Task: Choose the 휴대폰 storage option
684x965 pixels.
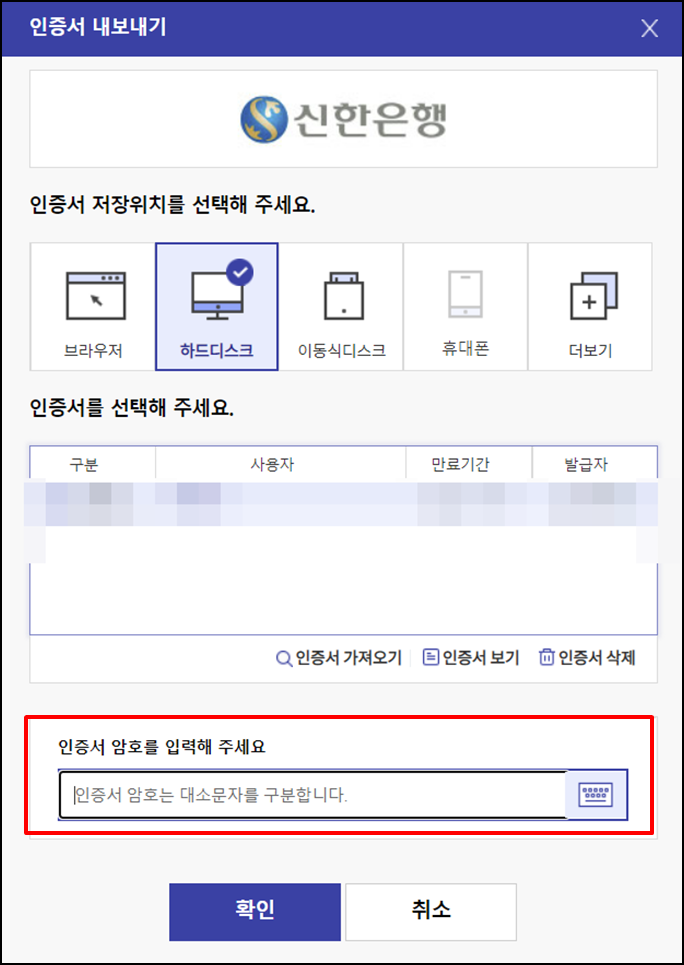Action: (x=465, y=306)
